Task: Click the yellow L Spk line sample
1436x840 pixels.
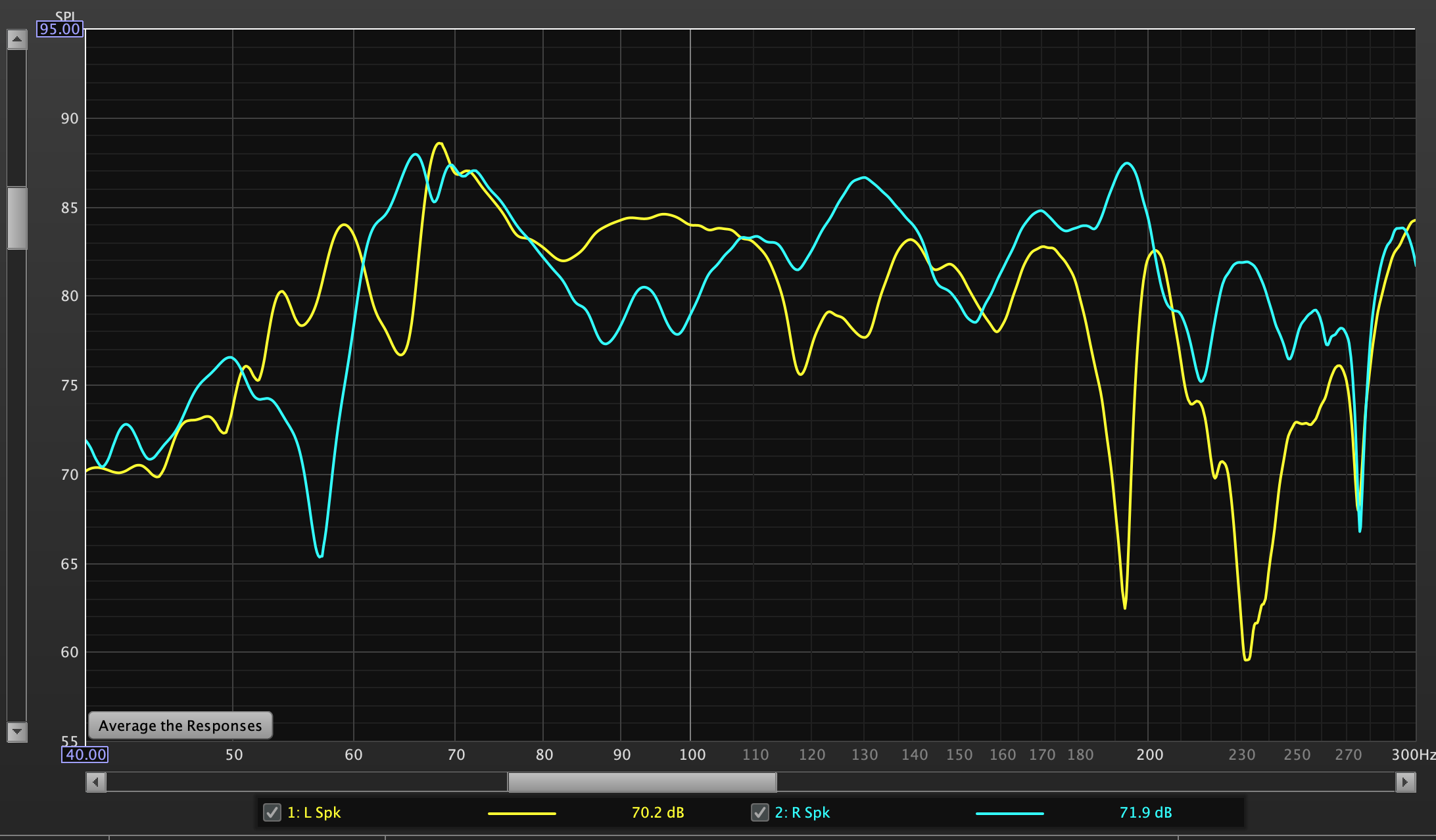Action: 522,813
